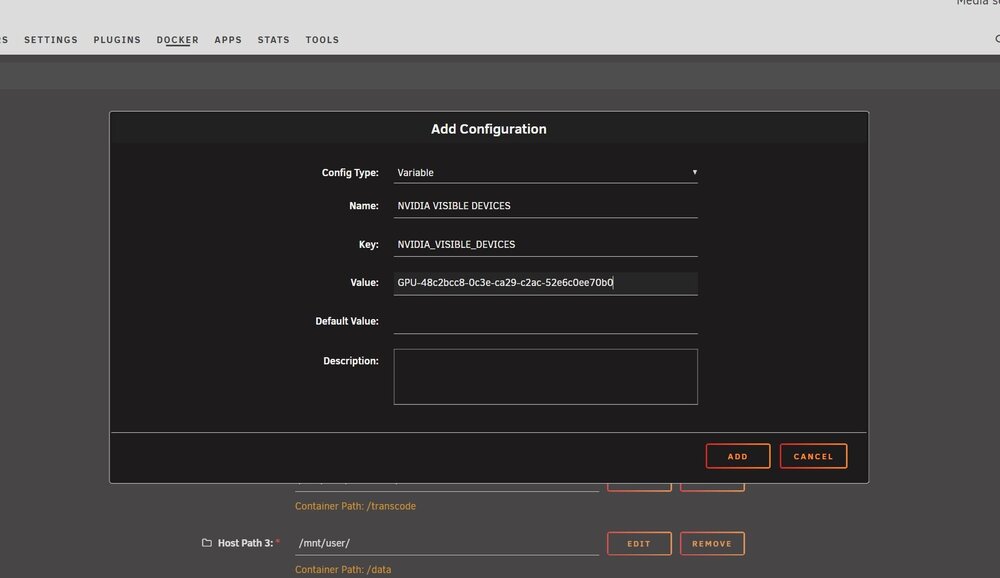Open the SETTINGS menu tab
Screen dimensions: 1000x578
(51, 40)
